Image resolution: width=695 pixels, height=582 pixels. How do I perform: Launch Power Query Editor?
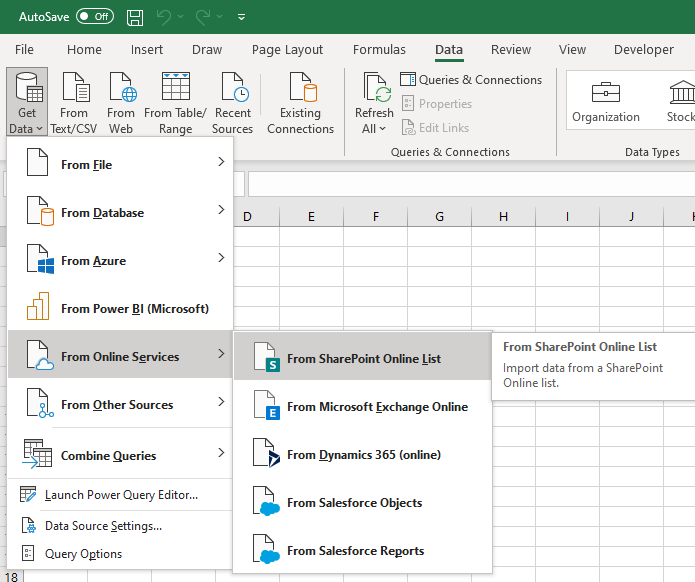(x=120, y=495)
